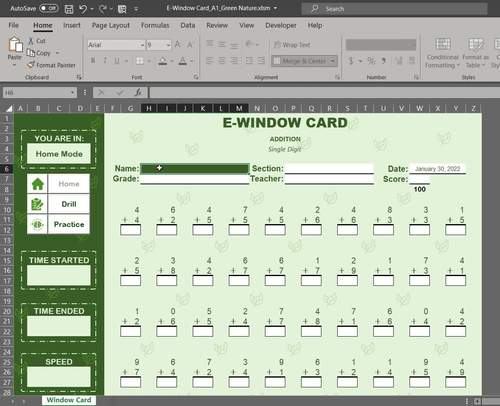
Task: Select the Window Card sheet tab
Action: click(69, 400)
